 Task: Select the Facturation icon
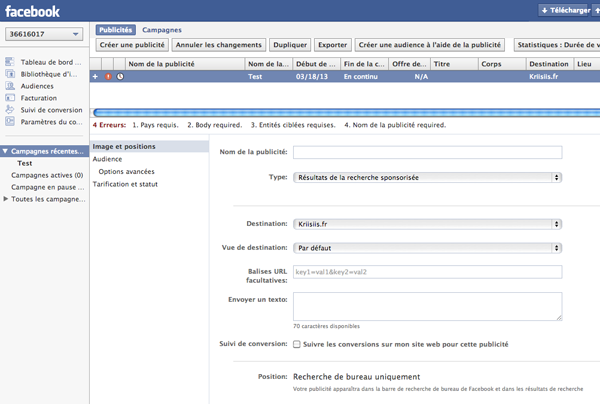pyautogui.click(x=10, y=98)
